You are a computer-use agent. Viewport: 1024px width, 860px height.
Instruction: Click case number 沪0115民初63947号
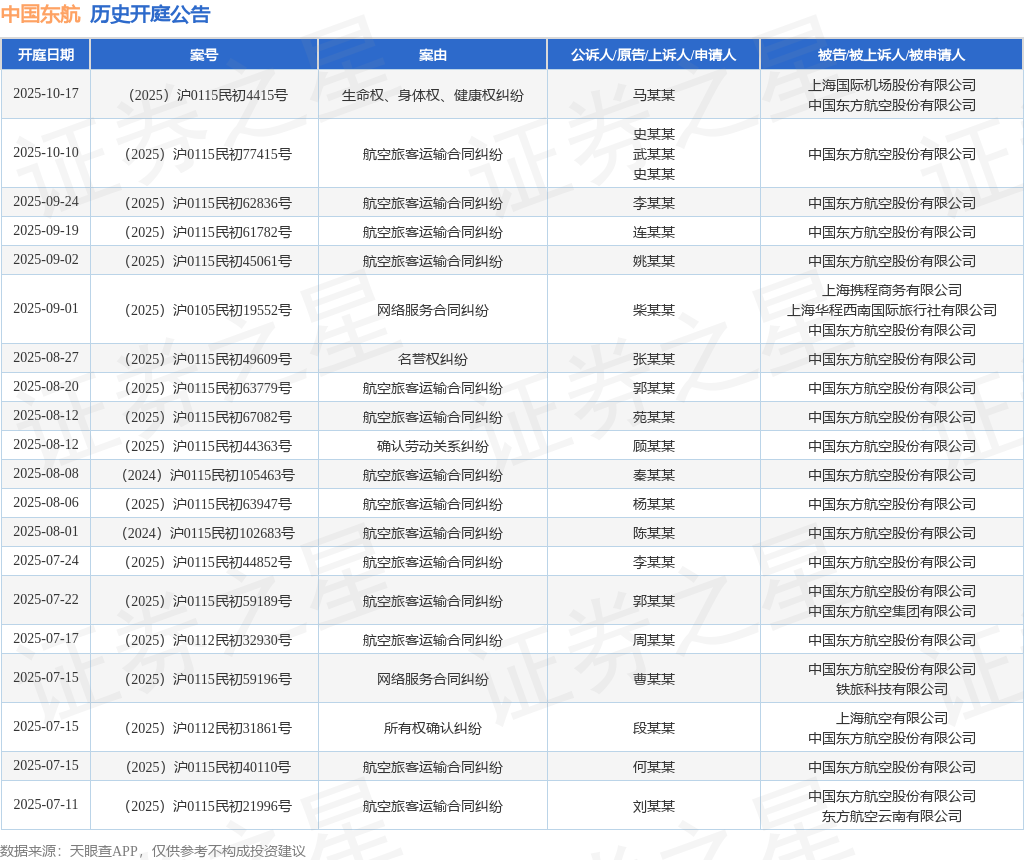pyautogui.click(x=208, y=504)
